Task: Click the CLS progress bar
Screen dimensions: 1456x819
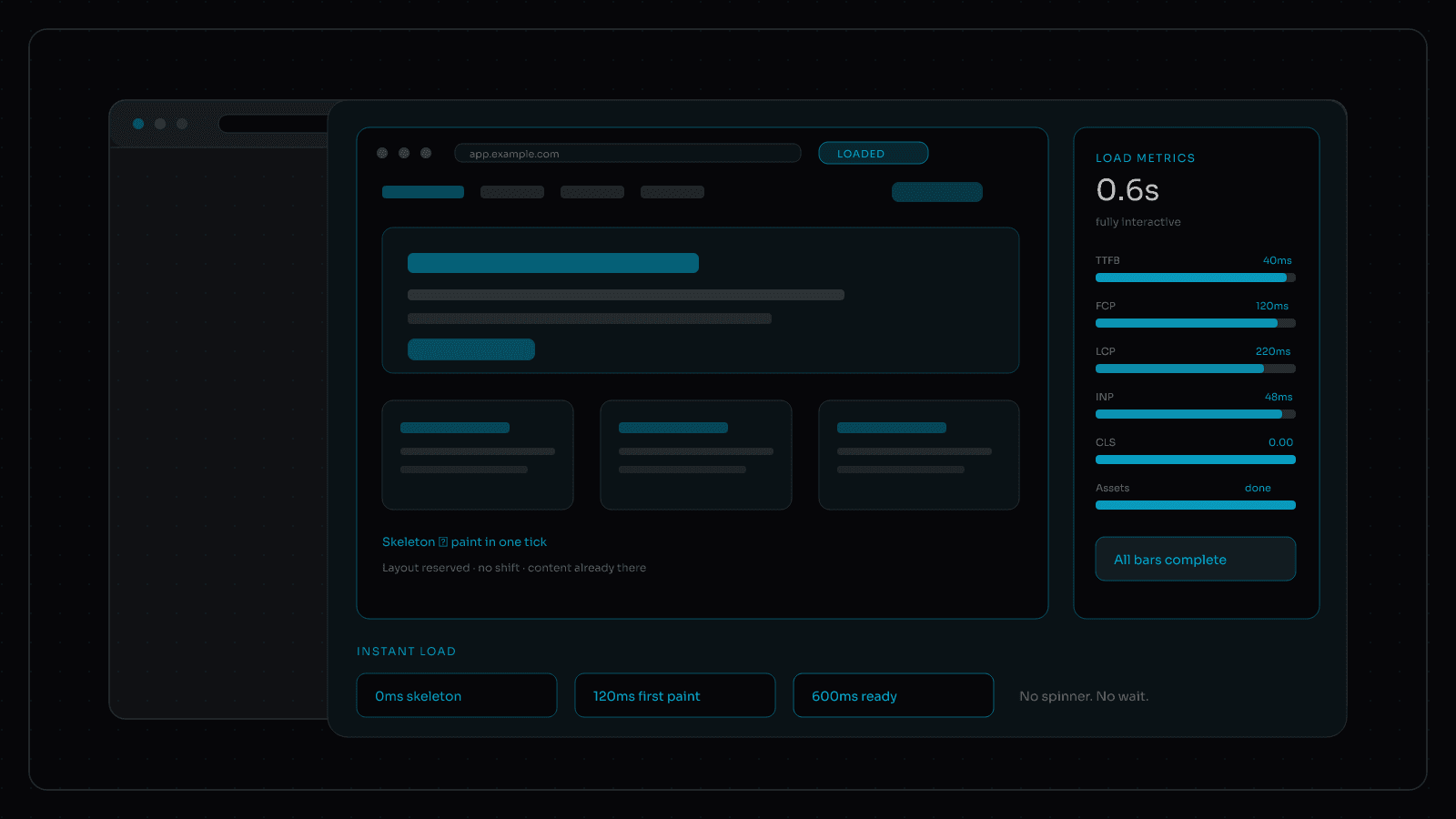Action: click(x=1196, y=460)
